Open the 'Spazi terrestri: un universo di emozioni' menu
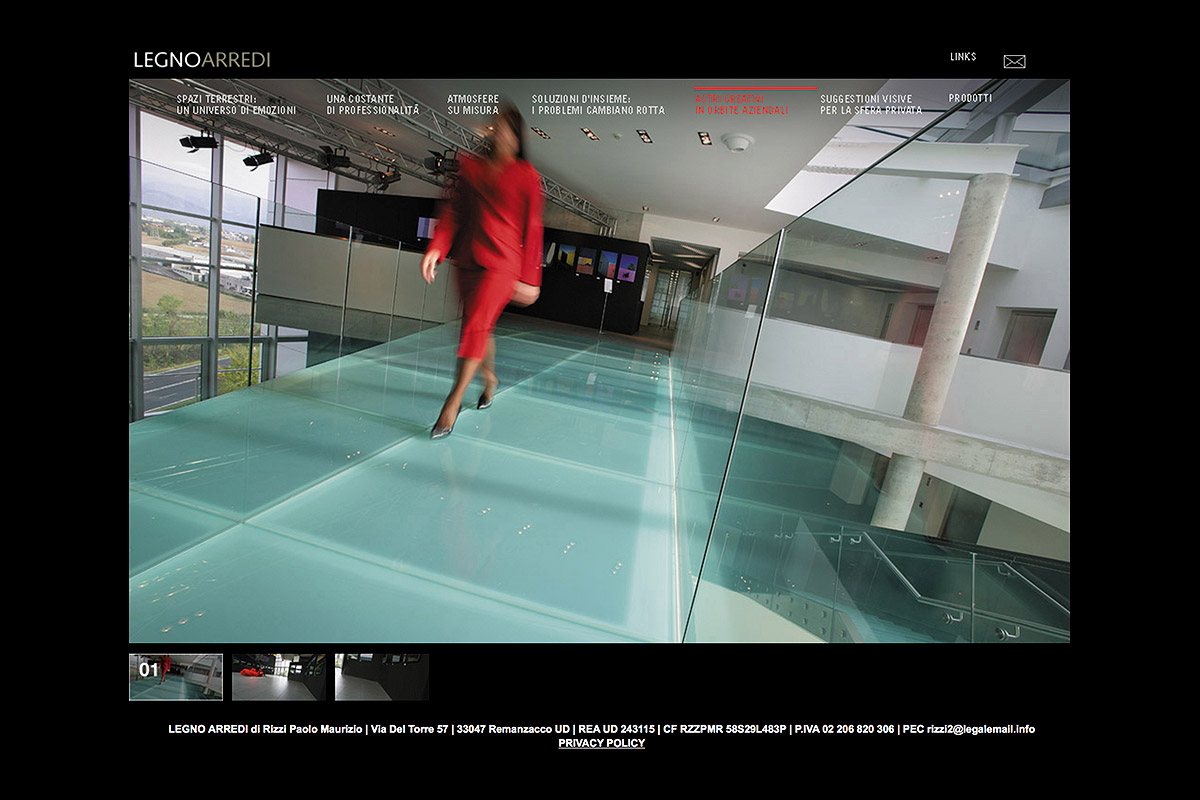 236,104
